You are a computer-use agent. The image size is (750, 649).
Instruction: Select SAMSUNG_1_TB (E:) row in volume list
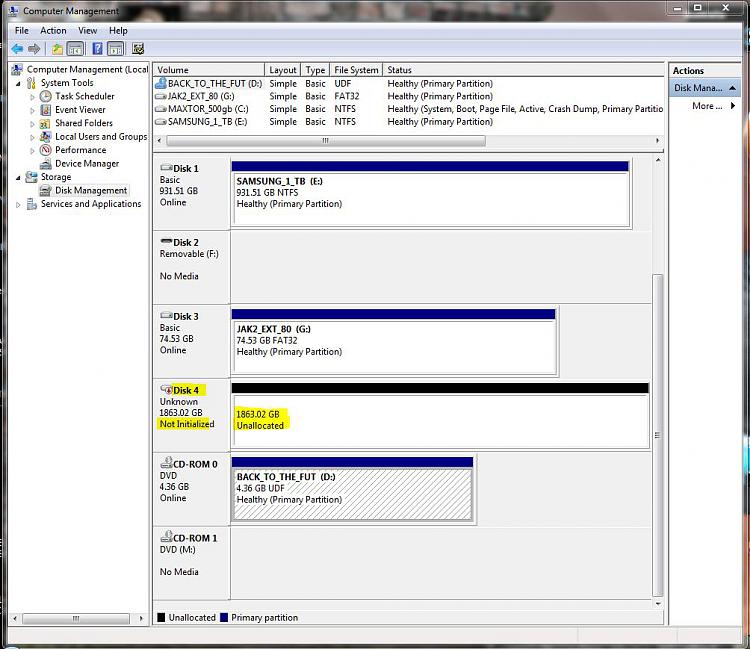point(408,122)
